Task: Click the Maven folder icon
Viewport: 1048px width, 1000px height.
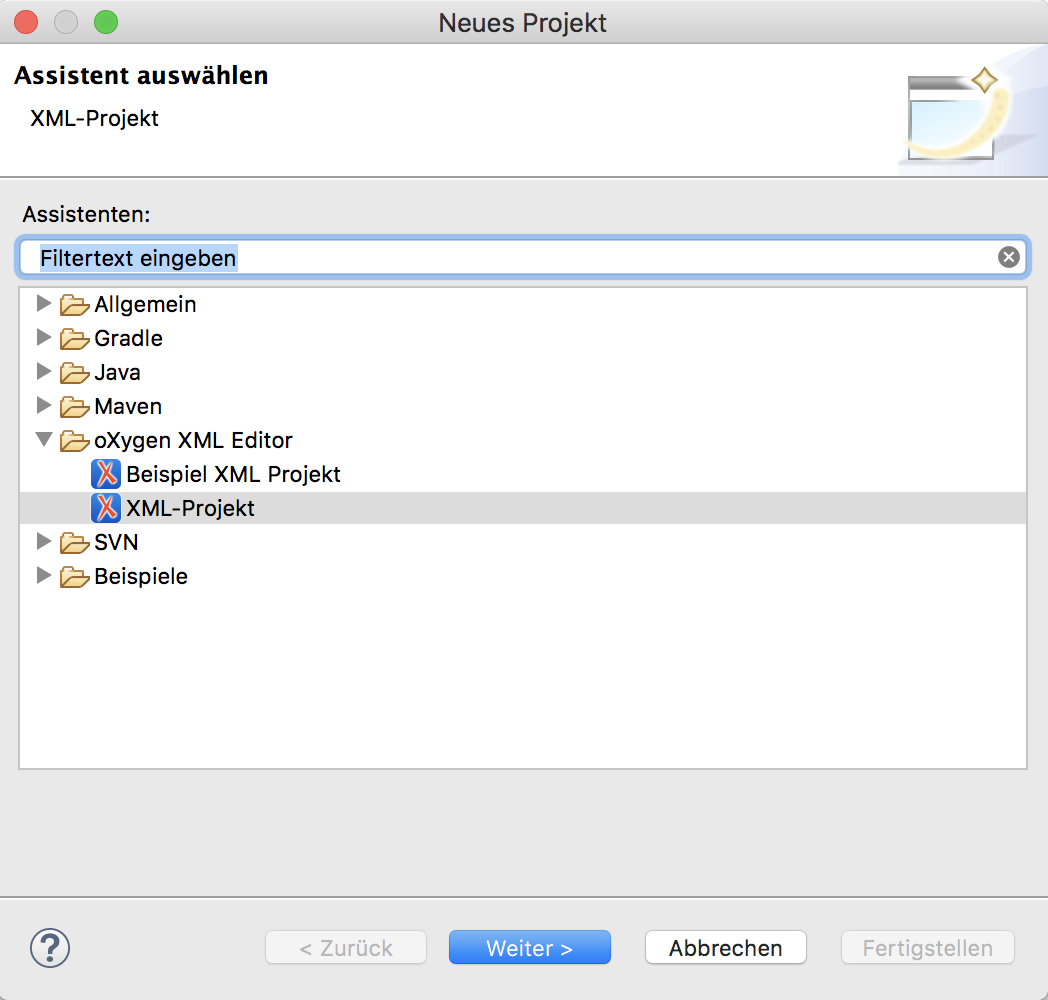Action: point(75,407)
